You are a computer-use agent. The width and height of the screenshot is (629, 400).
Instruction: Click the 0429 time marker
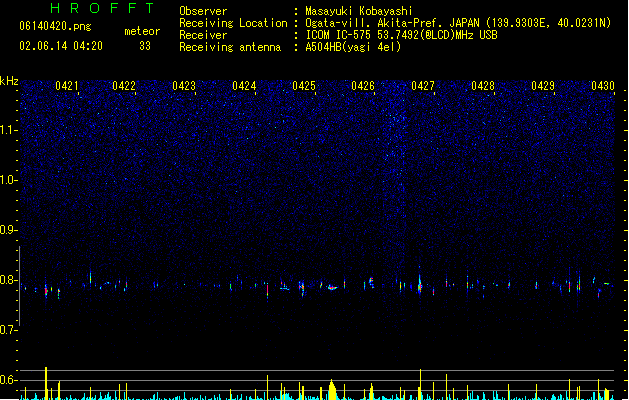[x=543, y=86]
